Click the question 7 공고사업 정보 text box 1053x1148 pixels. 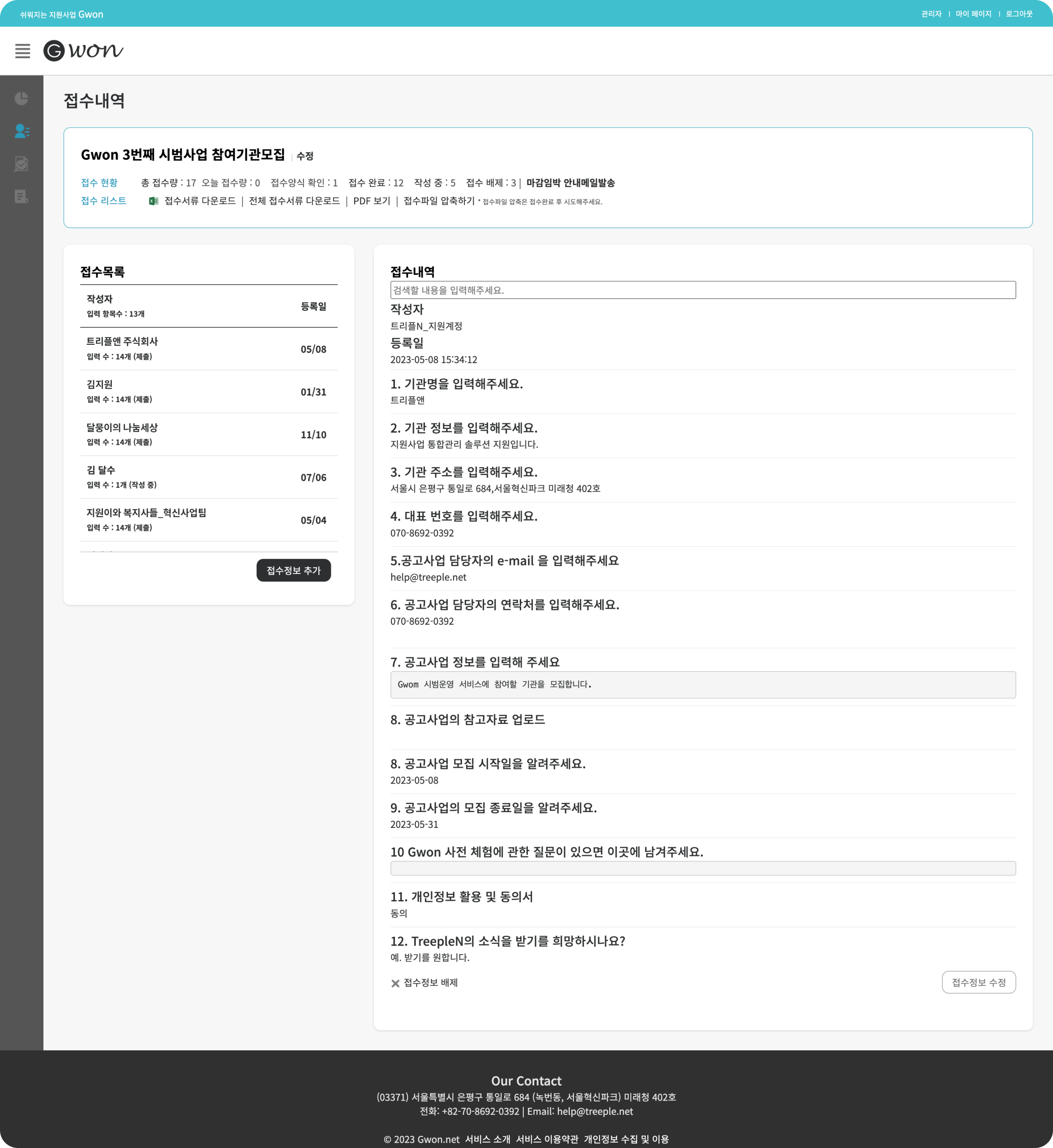click(x=702, y=684)
